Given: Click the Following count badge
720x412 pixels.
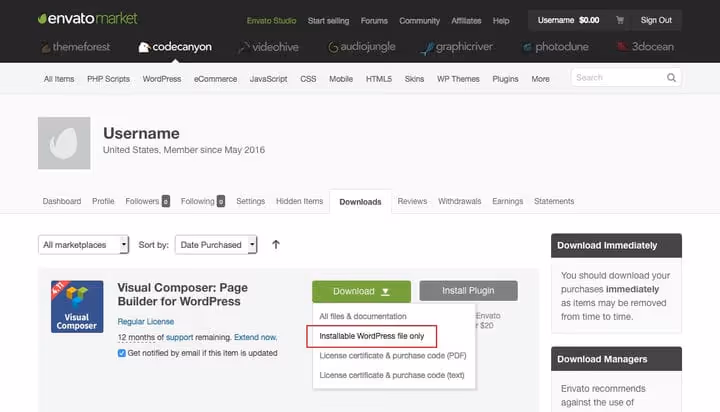Looking at the screenshot, I should (221, 201).
